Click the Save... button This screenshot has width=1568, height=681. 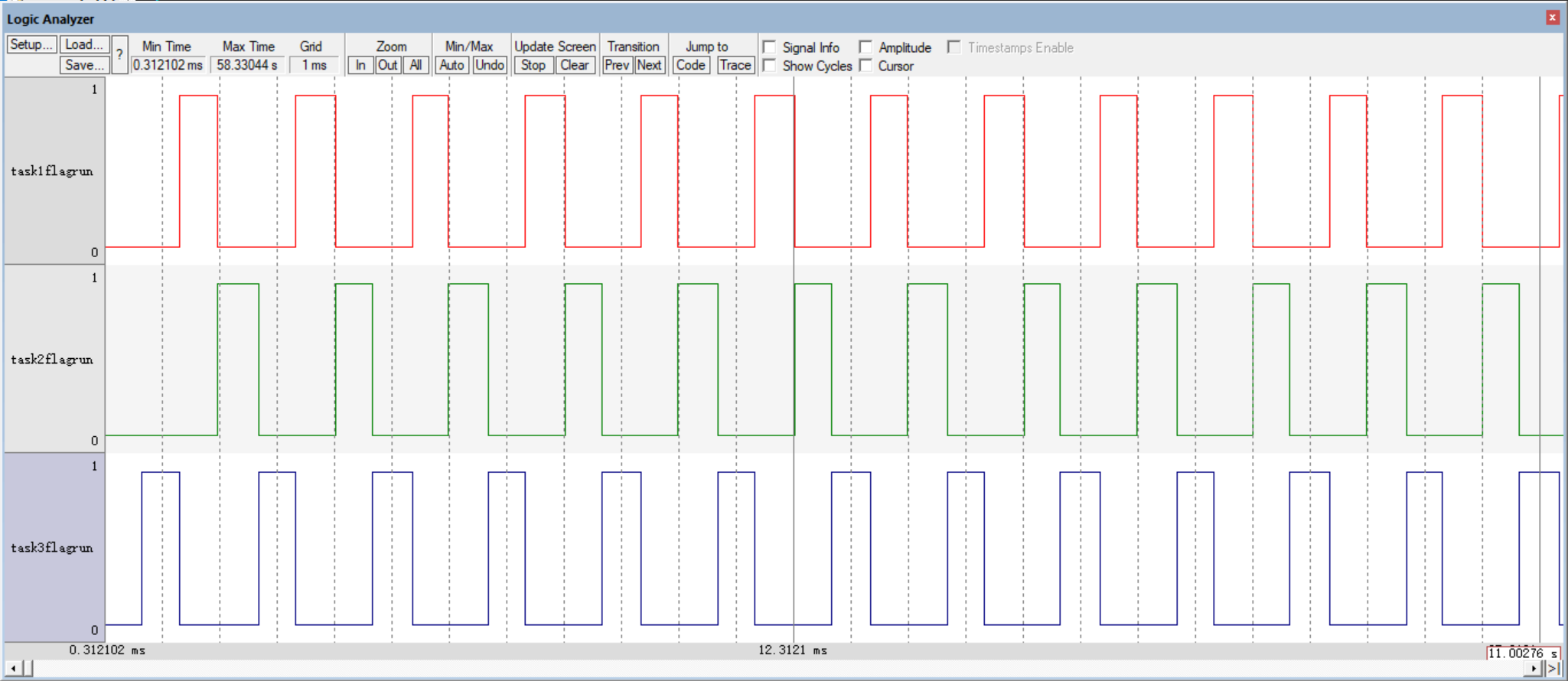84,65
